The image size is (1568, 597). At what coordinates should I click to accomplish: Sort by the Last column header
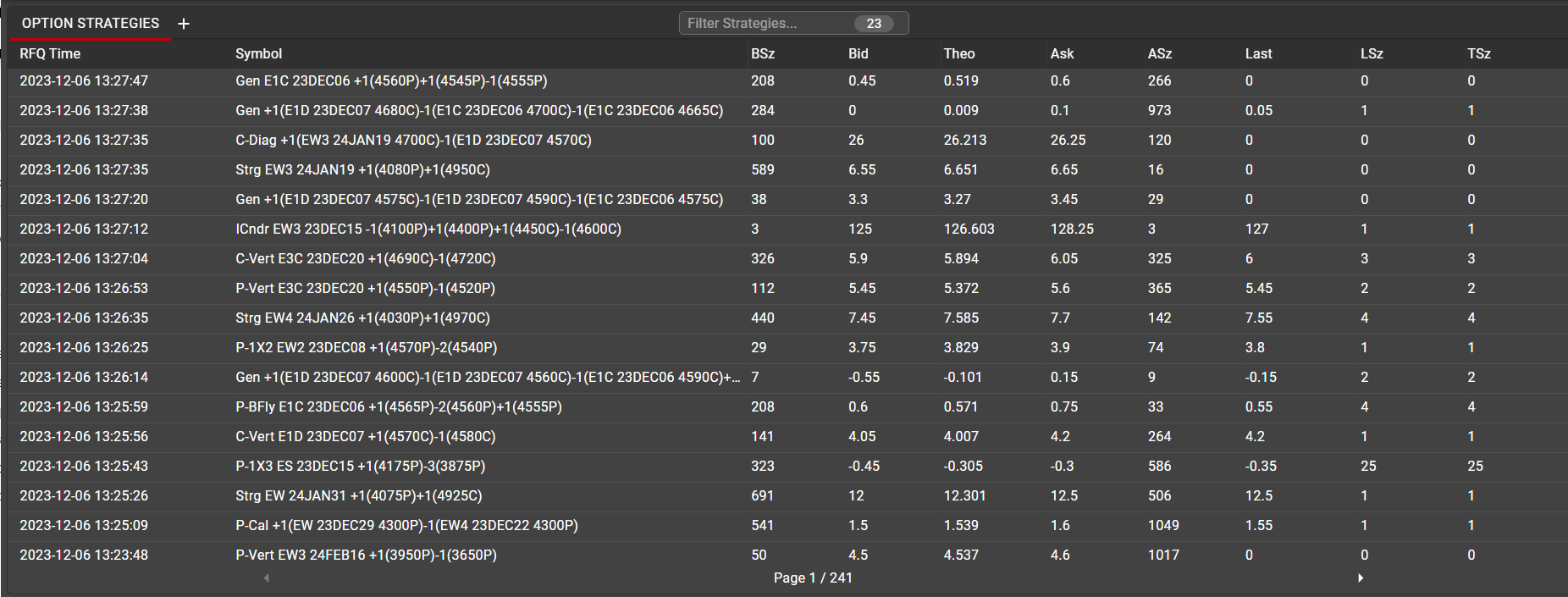1258,53
